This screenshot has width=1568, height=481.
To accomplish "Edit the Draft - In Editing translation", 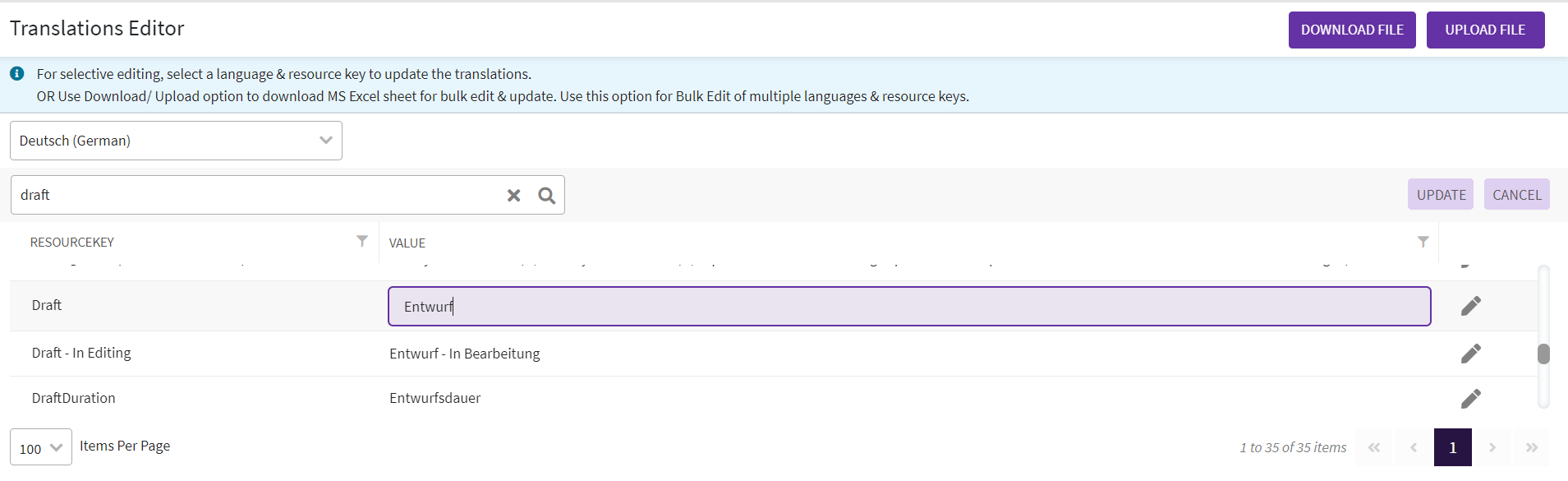I will click(x=1470, y=354).
